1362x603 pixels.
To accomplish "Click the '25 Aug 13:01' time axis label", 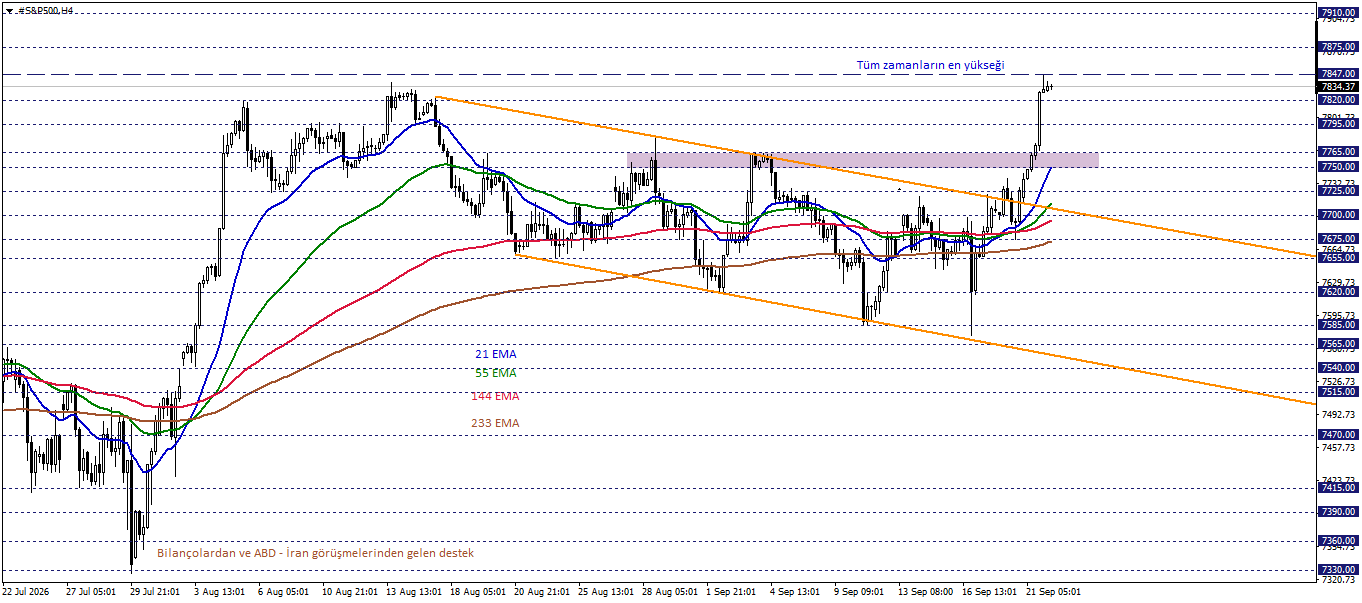I will click(x=604, y=592).
